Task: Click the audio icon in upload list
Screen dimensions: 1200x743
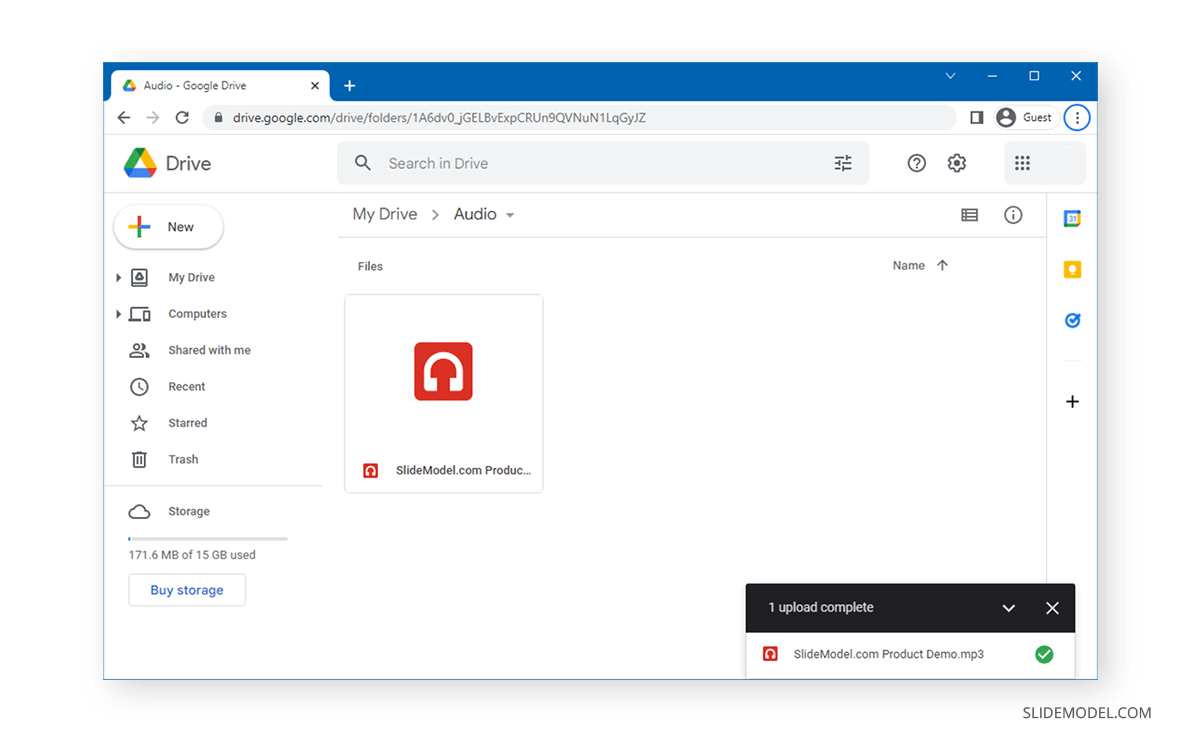Action: [x=770, y=654]
